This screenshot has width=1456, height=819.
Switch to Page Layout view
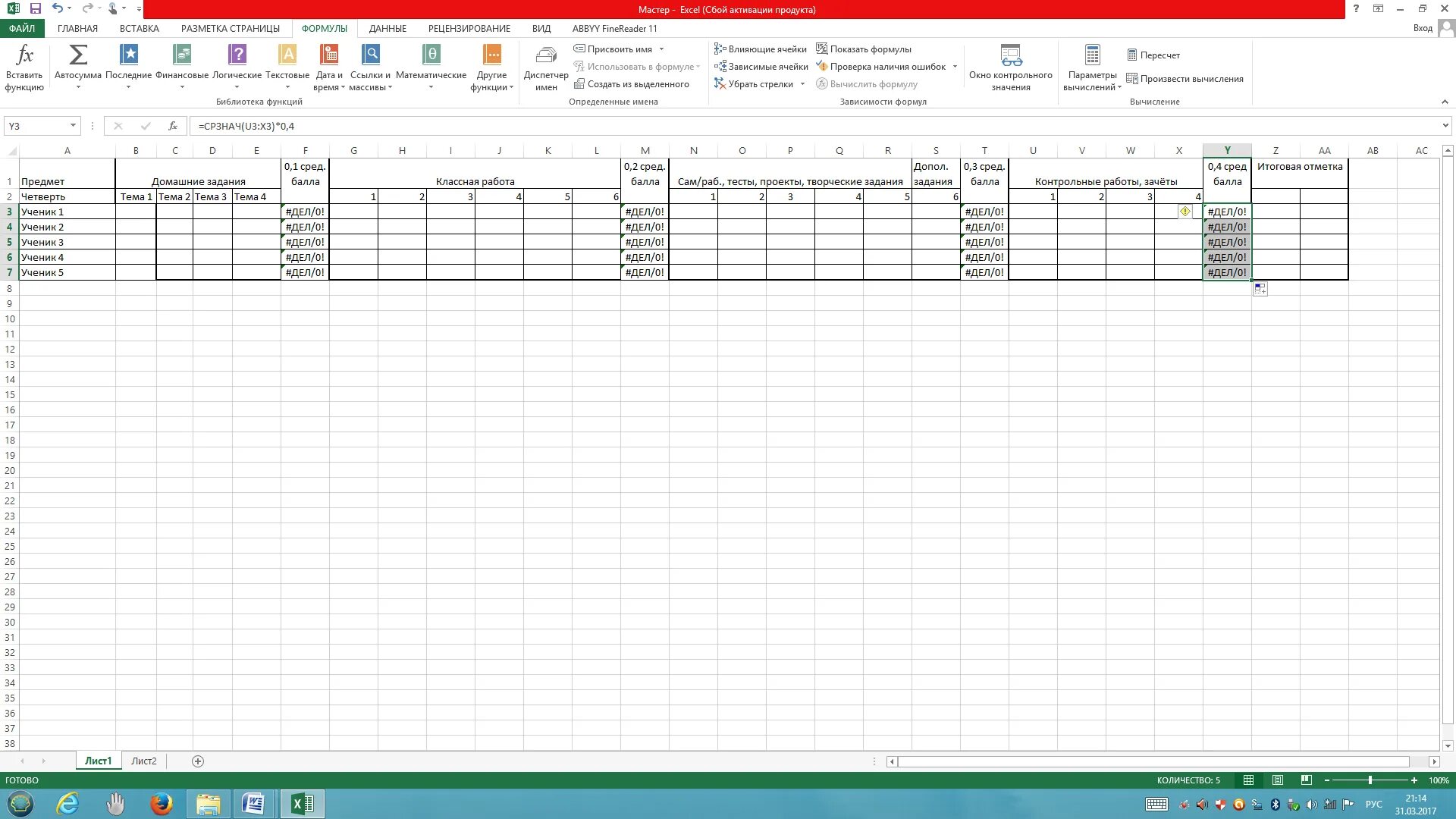coord(1278,780)
